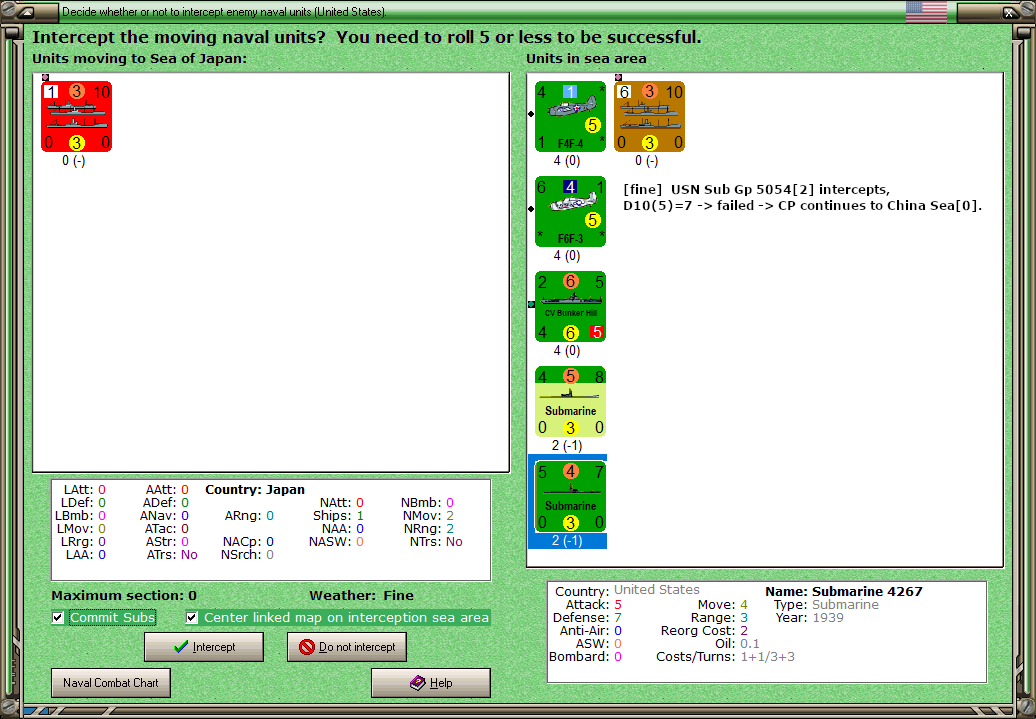
Task: Click the United States flag icon
Action: click(926, 11)
